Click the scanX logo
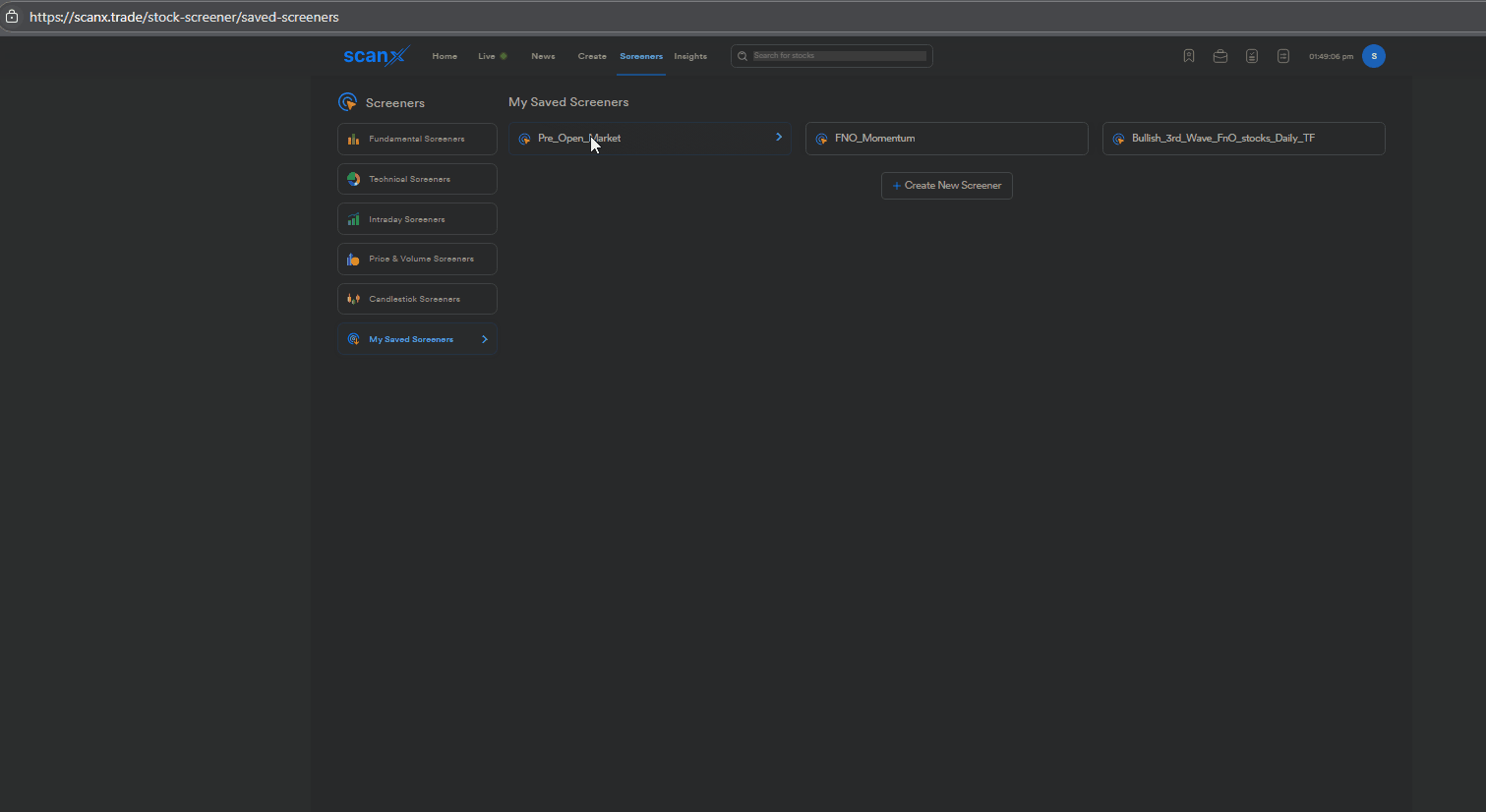The height and width of the screenshot is (812, 1486). 376,56
